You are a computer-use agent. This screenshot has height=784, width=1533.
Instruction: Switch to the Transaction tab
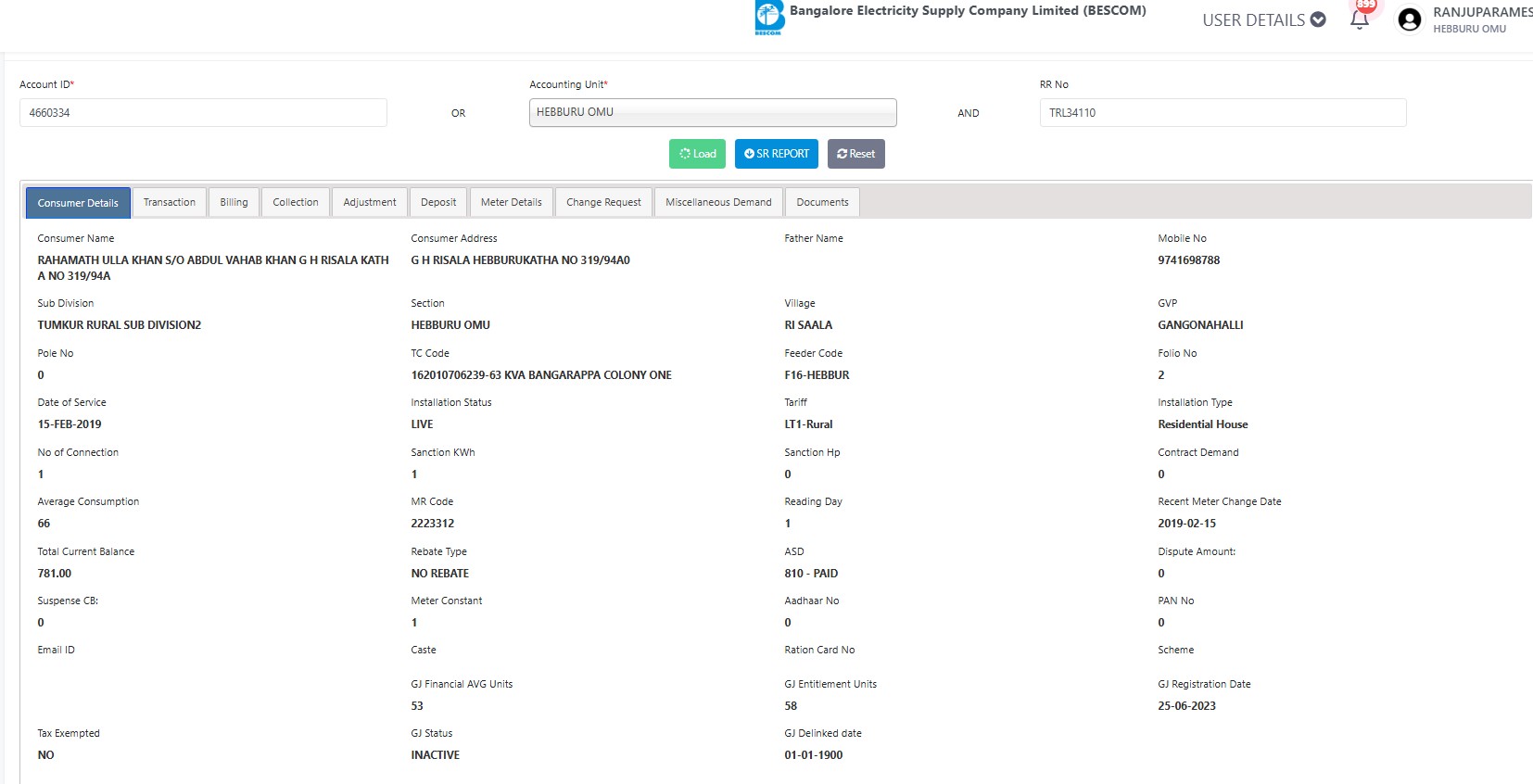[x=170, y=202]
